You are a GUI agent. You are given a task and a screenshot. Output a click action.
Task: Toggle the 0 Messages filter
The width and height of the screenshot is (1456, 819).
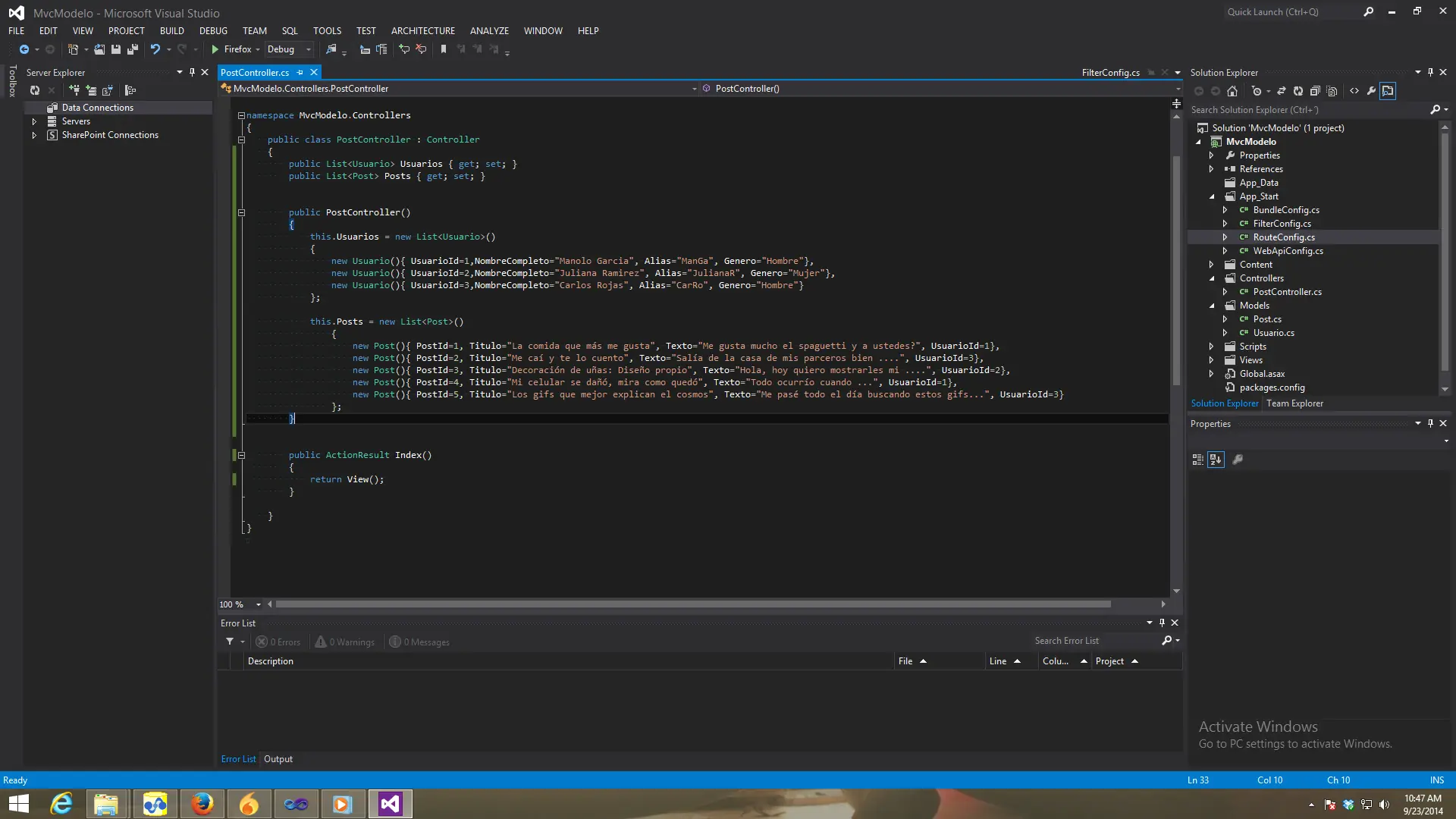coord(419,642)
